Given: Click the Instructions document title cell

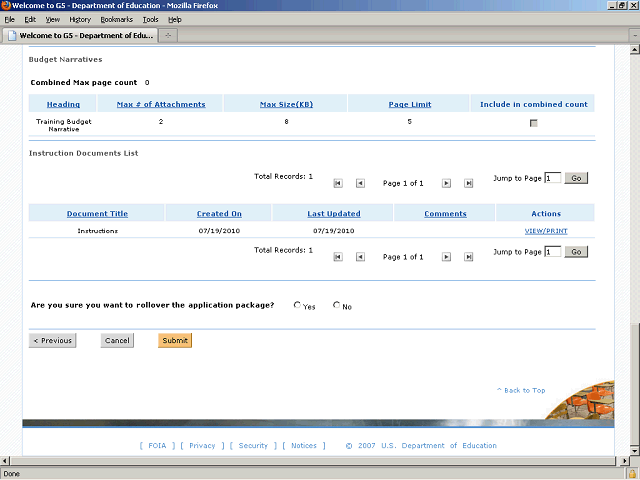Looking at the screenshot, I should pos(98,231).
